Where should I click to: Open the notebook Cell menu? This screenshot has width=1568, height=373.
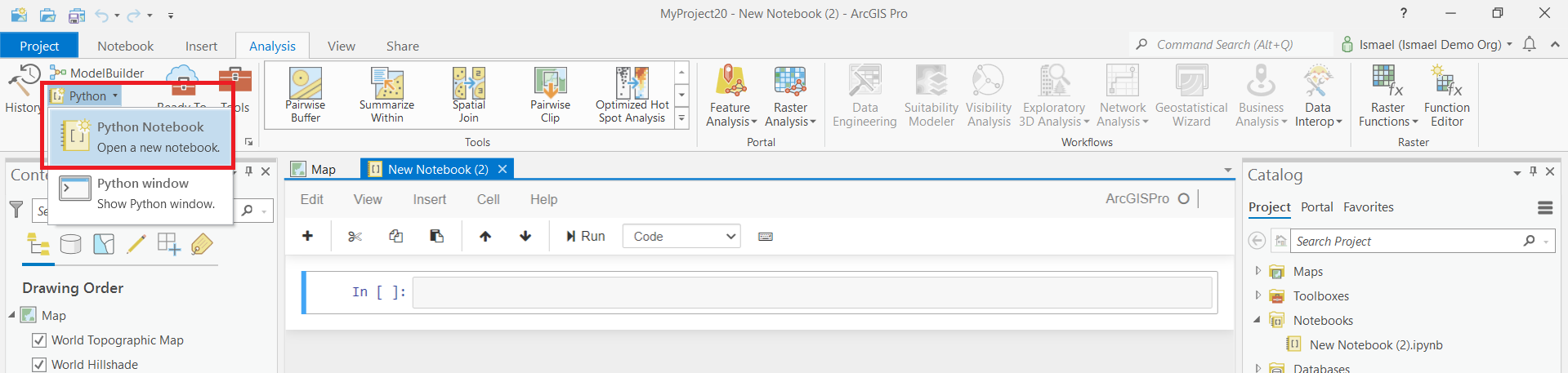tap(489, 199)
